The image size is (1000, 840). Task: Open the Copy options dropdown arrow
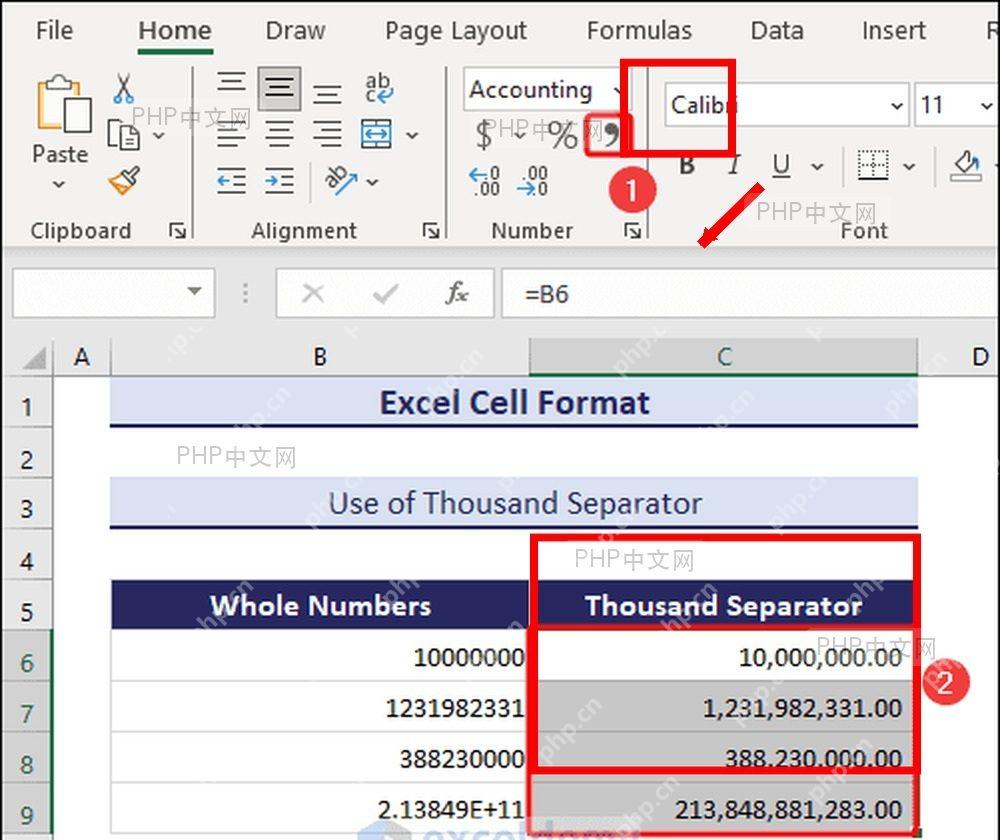click(x=159, y=135)
